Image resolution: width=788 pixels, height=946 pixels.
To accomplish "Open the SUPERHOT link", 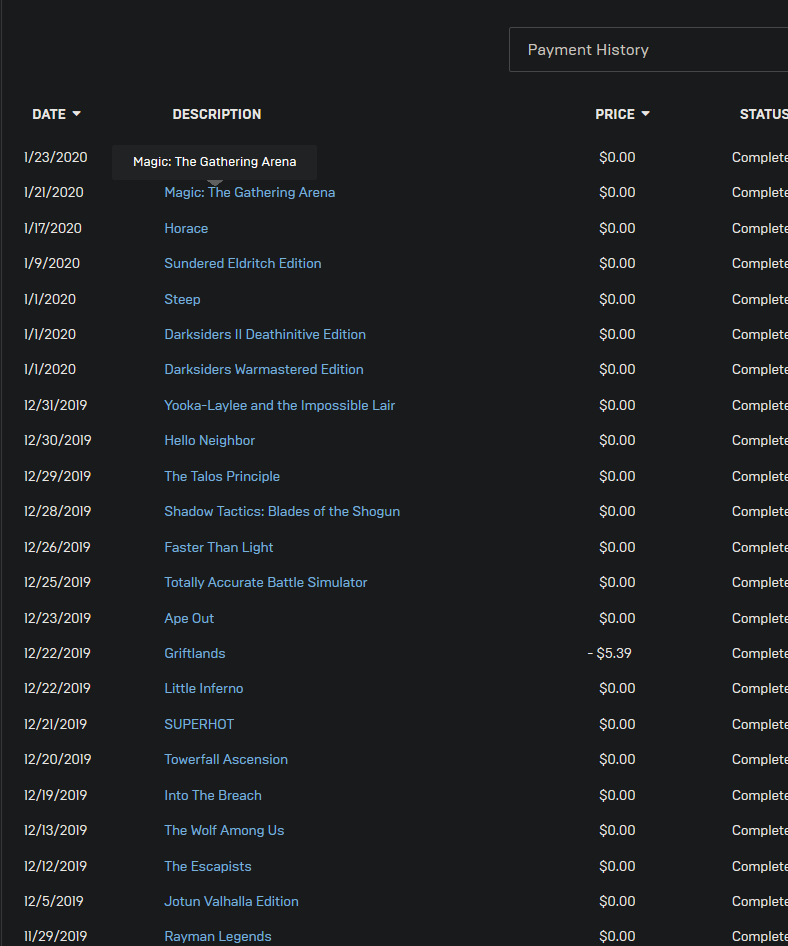I will pyautogui.click(x=199, y=725).
